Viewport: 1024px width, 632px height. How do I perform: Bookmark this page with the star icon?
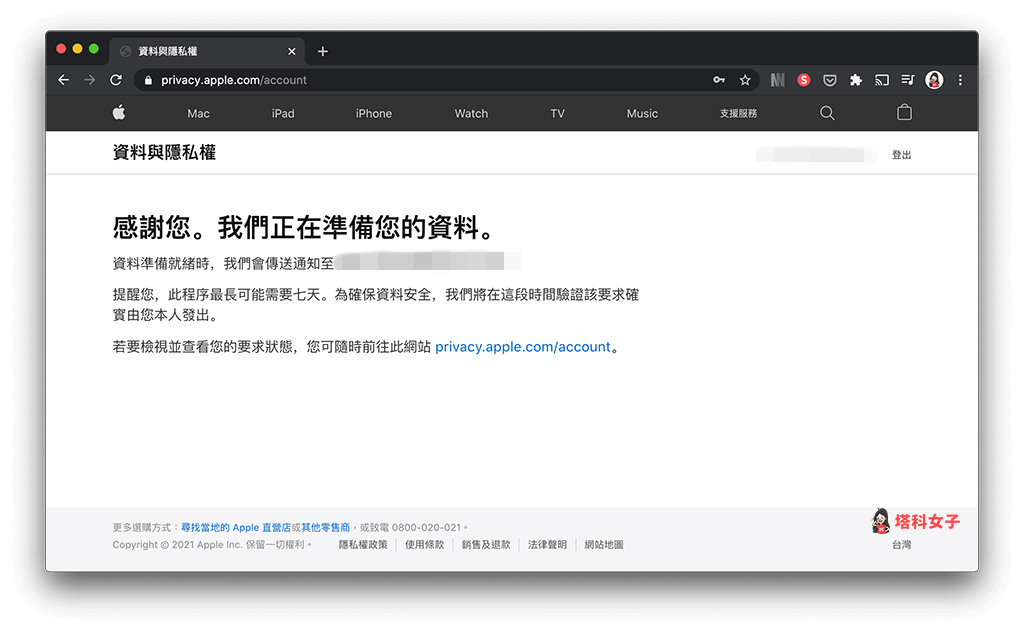pos(744,80)
